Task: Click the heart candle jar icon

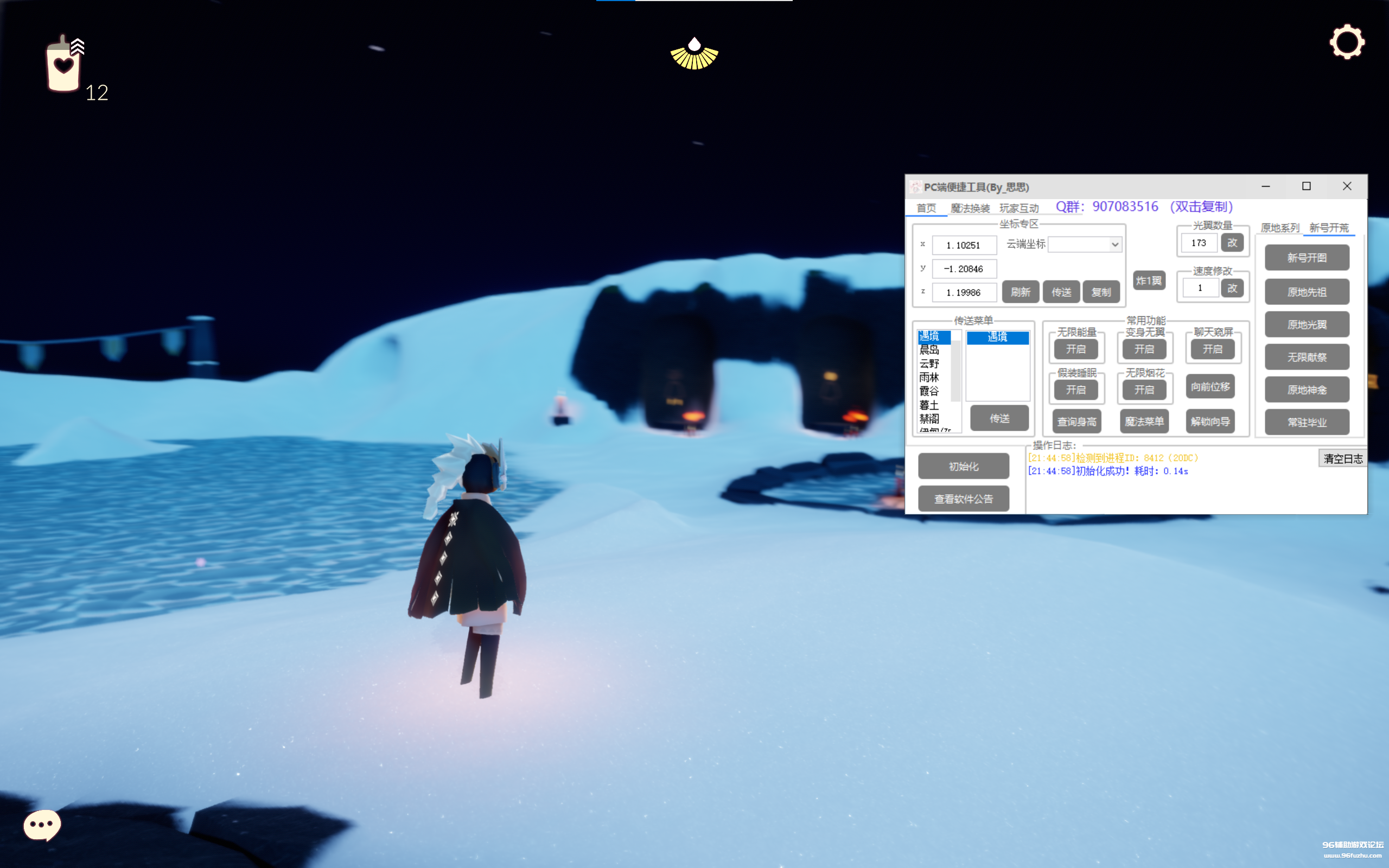Action: 63,66
